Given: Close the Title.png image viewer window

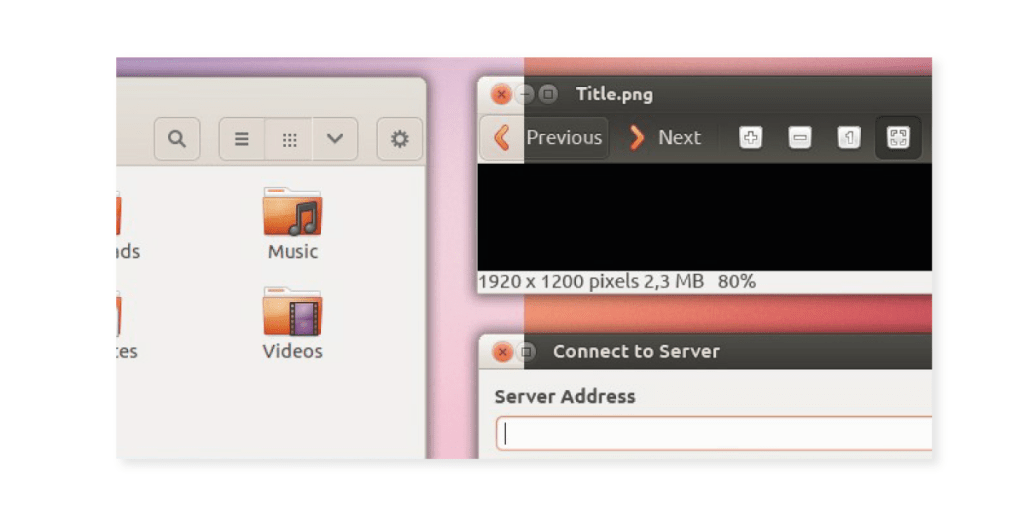Looking at the screenshot, I should tap(501, 95).
